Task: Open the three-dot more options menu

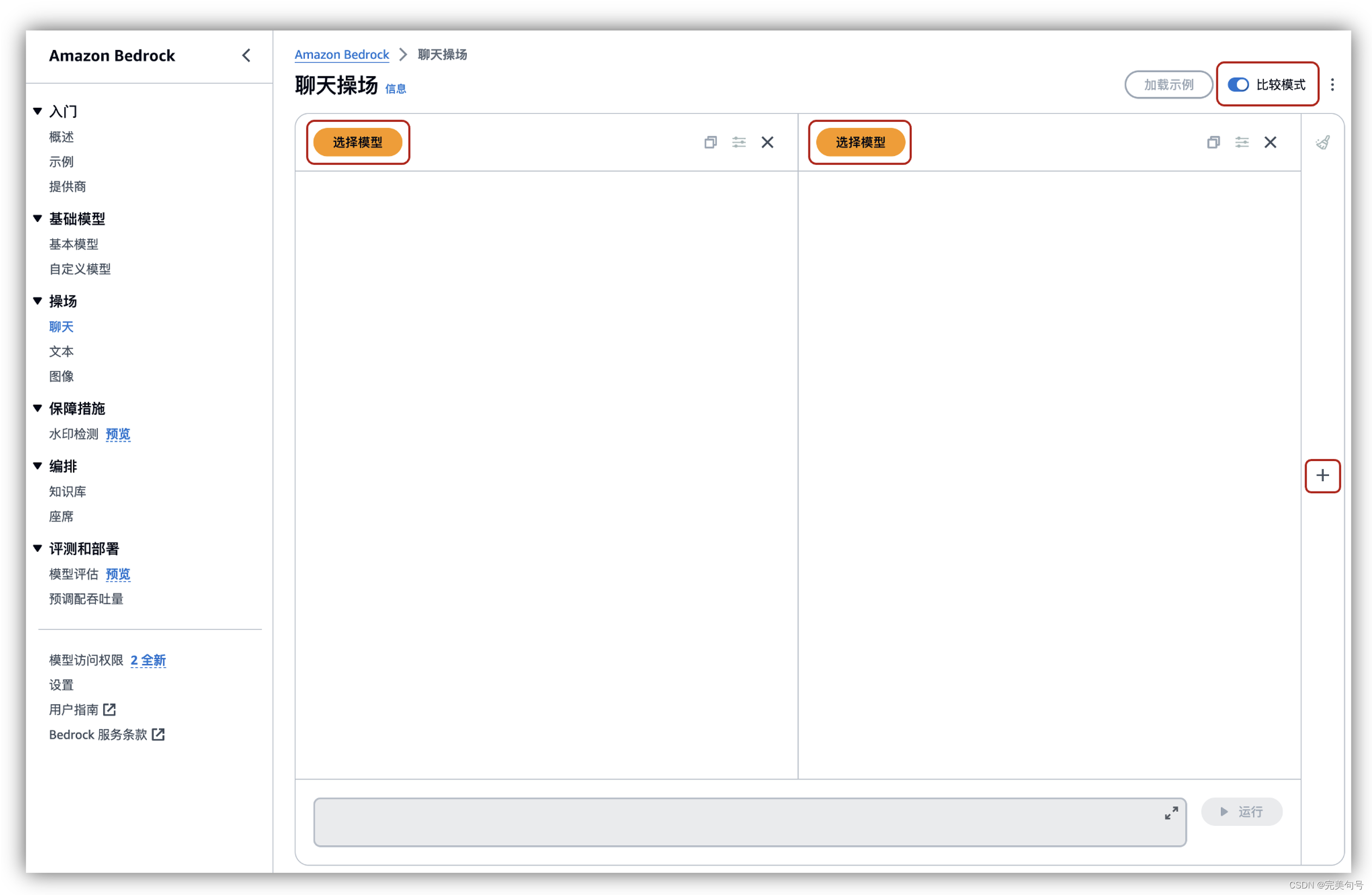Action: 1332,85
